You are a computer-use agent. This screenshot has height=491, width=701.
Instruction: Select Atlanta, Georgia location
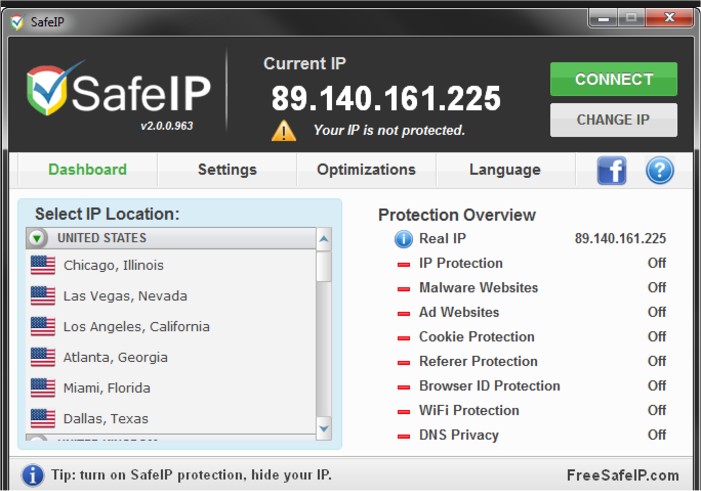171,357
